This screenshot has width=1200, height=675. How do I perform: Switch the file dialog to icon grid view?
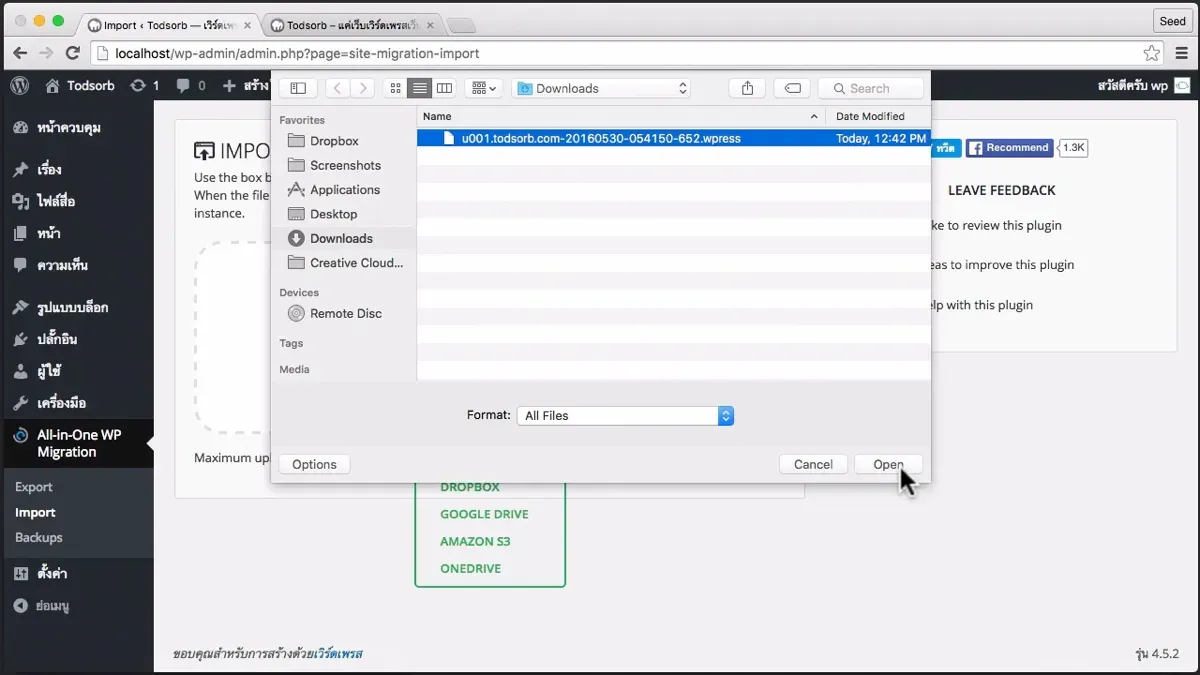pyautogui.click(x=396, y=88)
